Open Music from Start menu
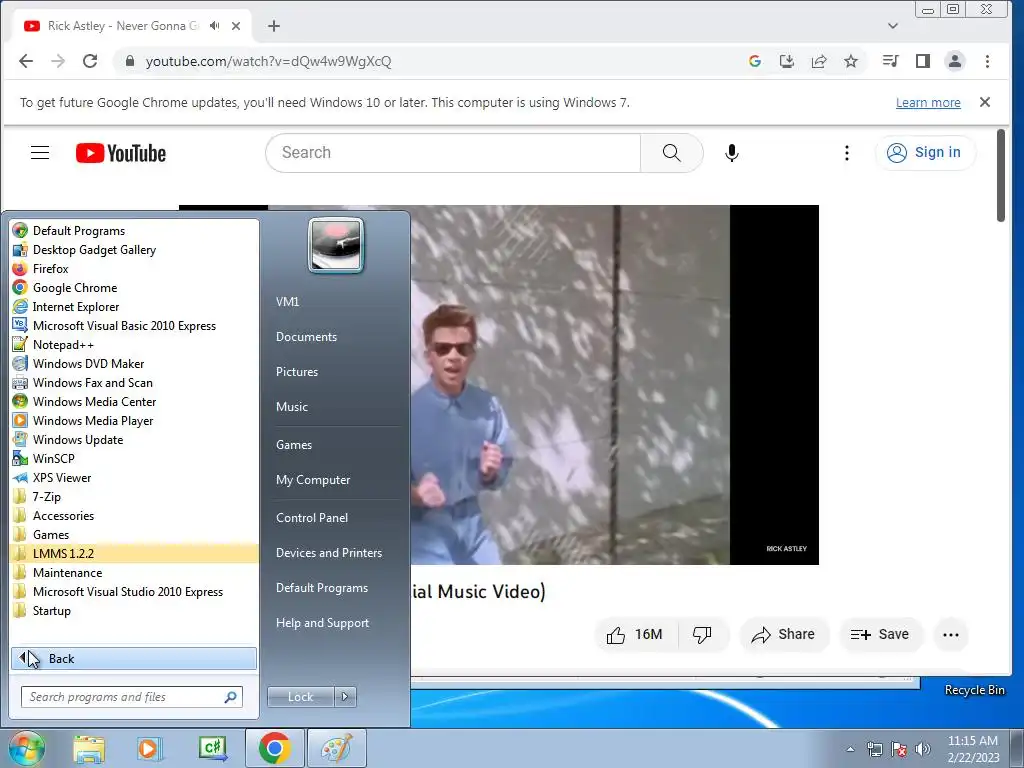Viewport: 1024px width, 768px height. pos(291,406)
